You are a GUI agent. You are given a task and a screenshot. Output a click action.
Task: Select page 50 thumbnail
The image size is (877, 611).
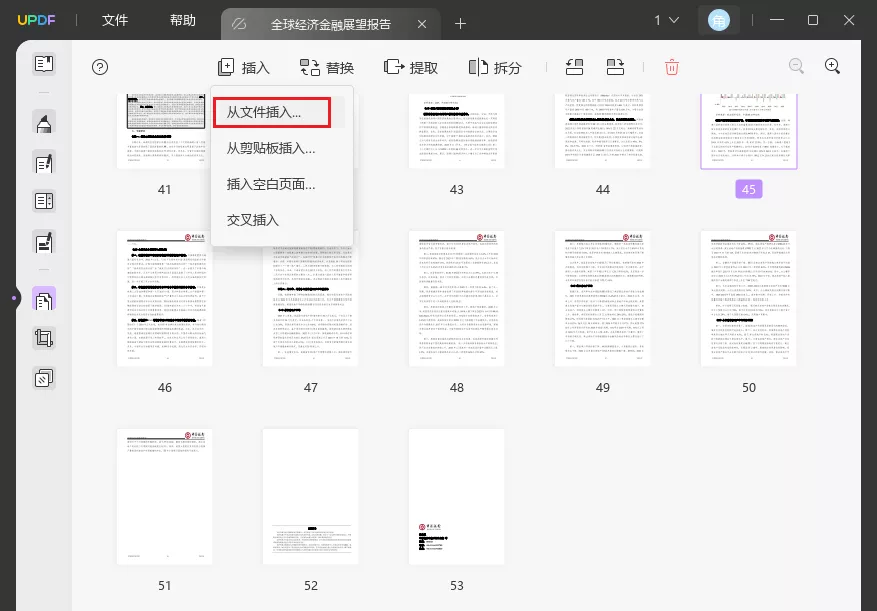tap(748, 299)
